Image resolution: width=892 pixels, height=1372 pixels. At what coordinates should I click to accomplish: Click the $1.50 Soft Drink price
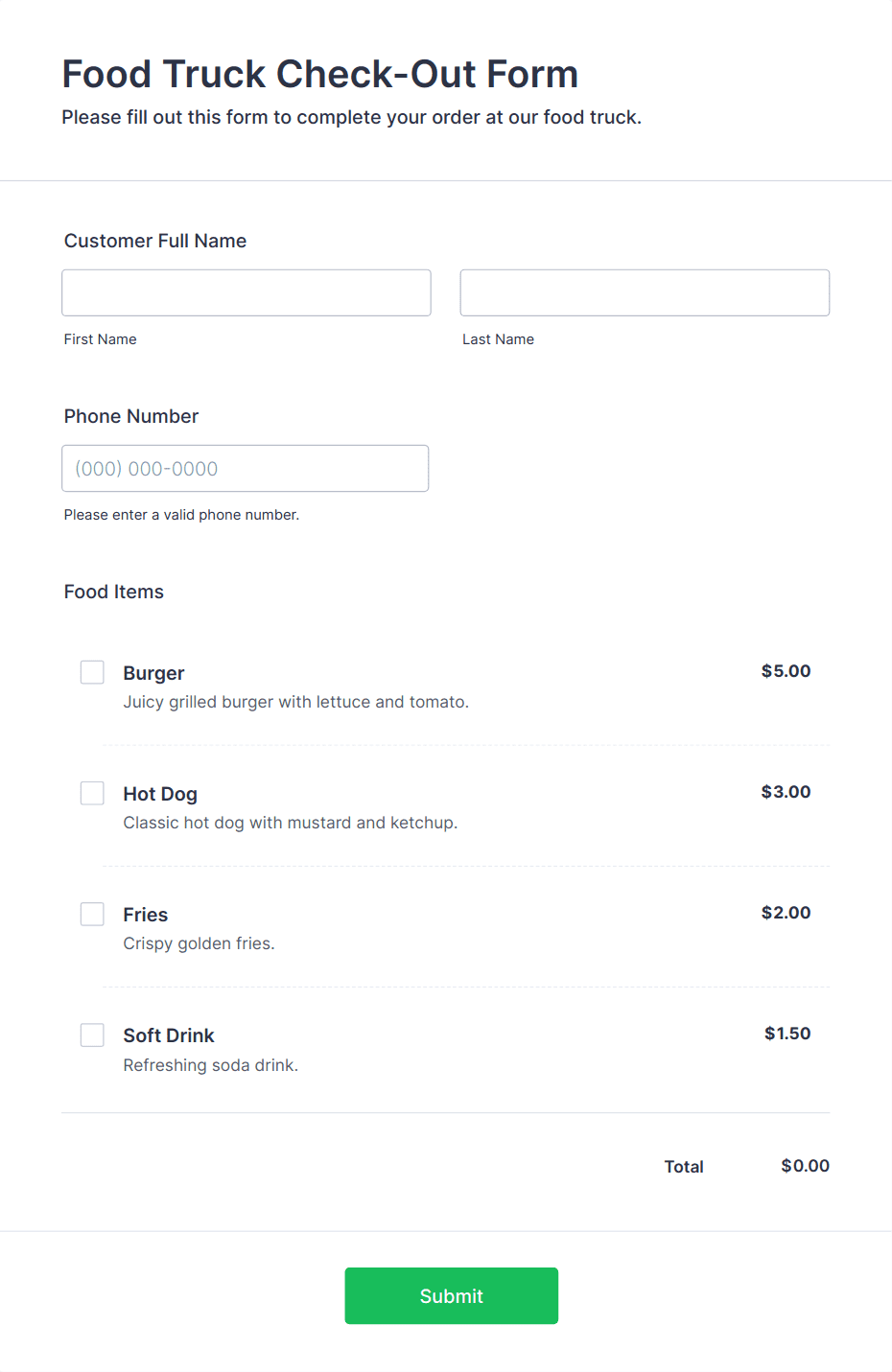click(787, 1034)
